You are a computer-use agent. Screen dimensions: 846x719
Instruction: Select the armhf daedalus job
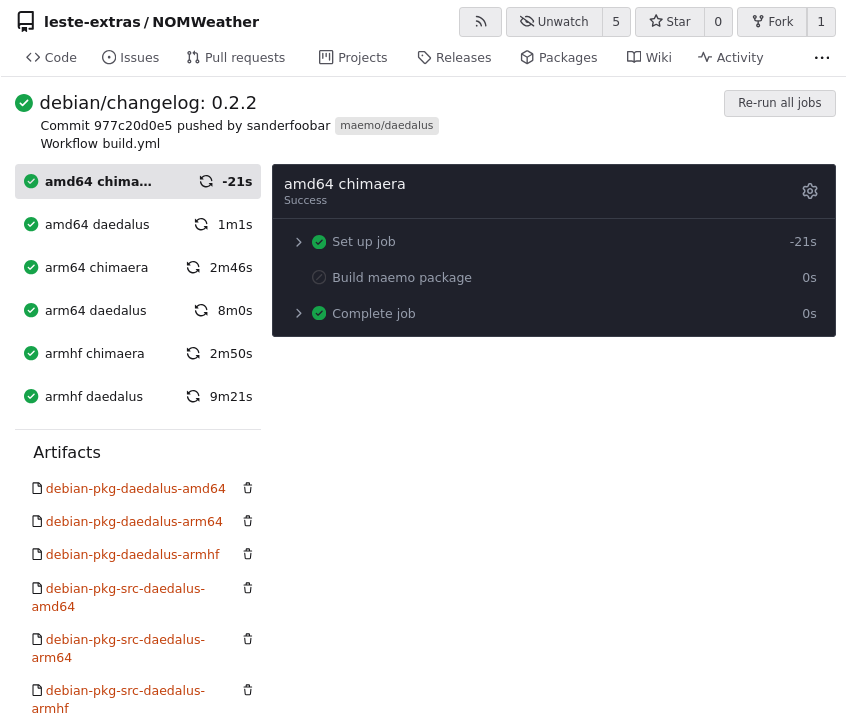94,397
